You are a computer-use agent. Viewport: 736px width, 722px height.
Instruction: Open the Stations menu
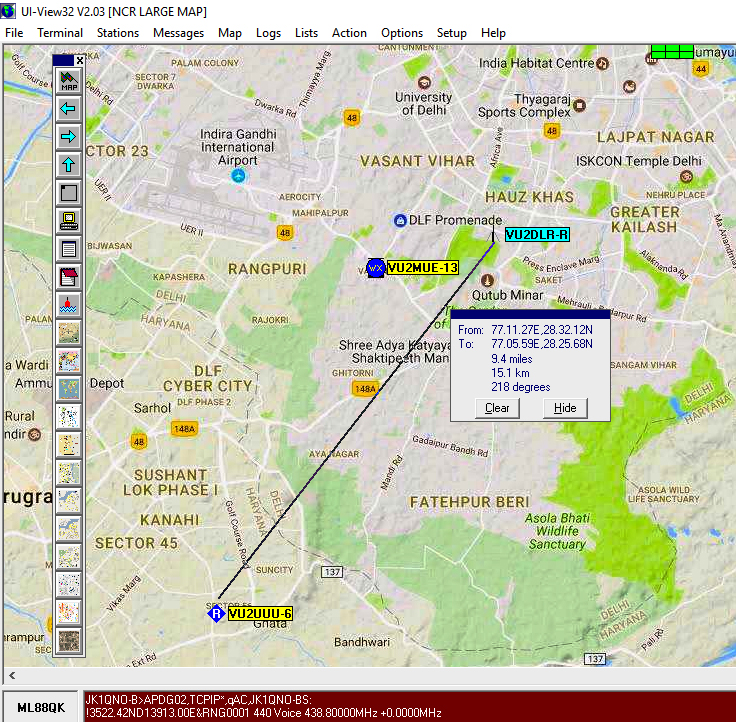coord(118,33)
